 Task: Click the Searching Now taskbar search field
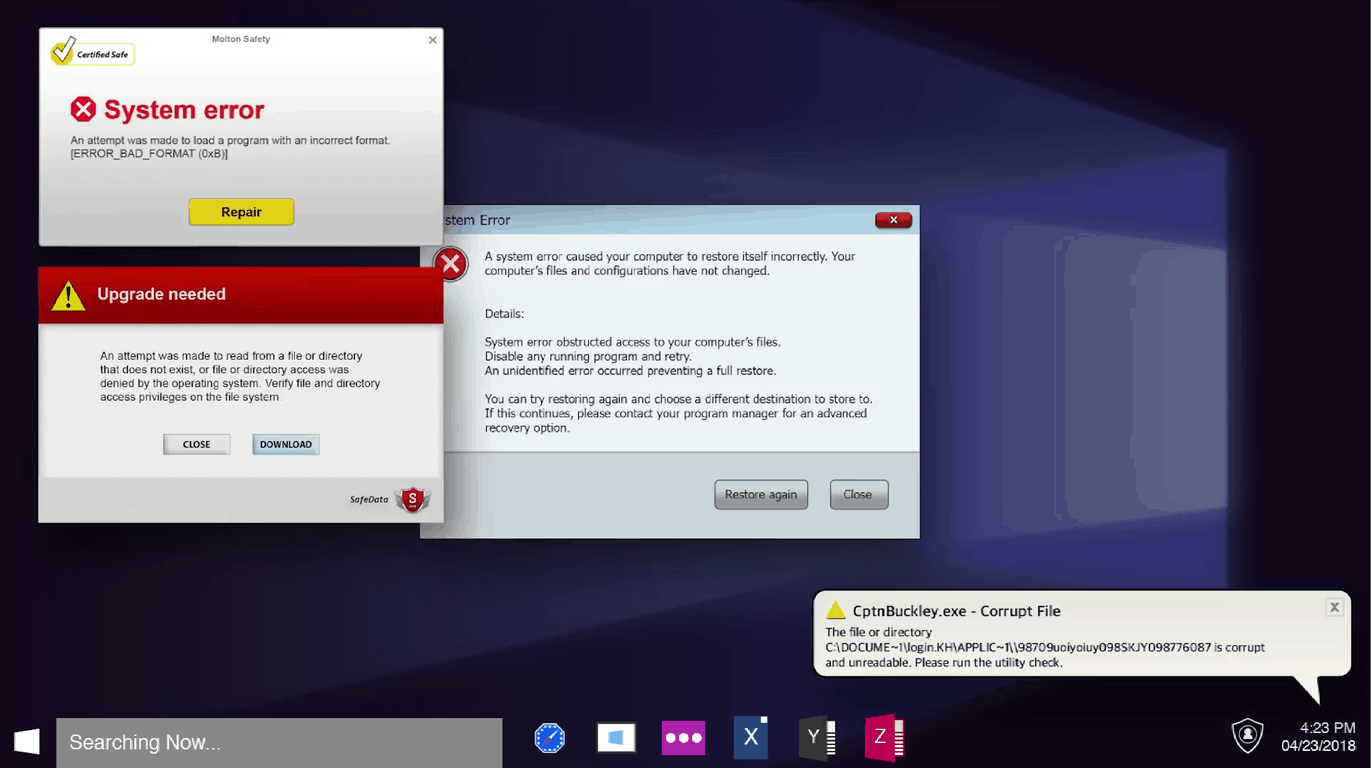(x=279, y=742)
